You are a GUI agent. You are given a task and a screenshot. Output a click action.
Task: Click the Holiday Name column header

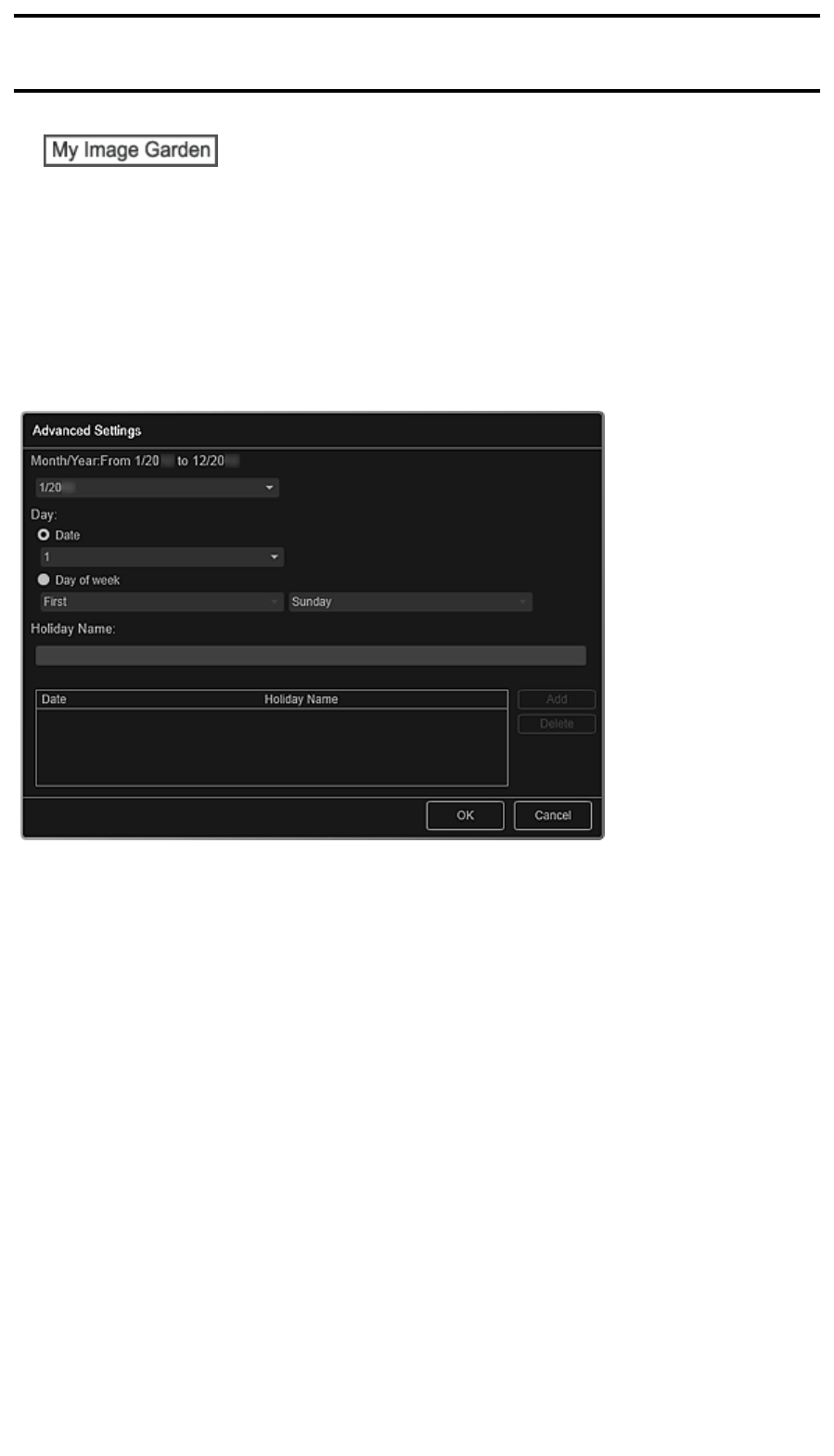pos(301,699)
